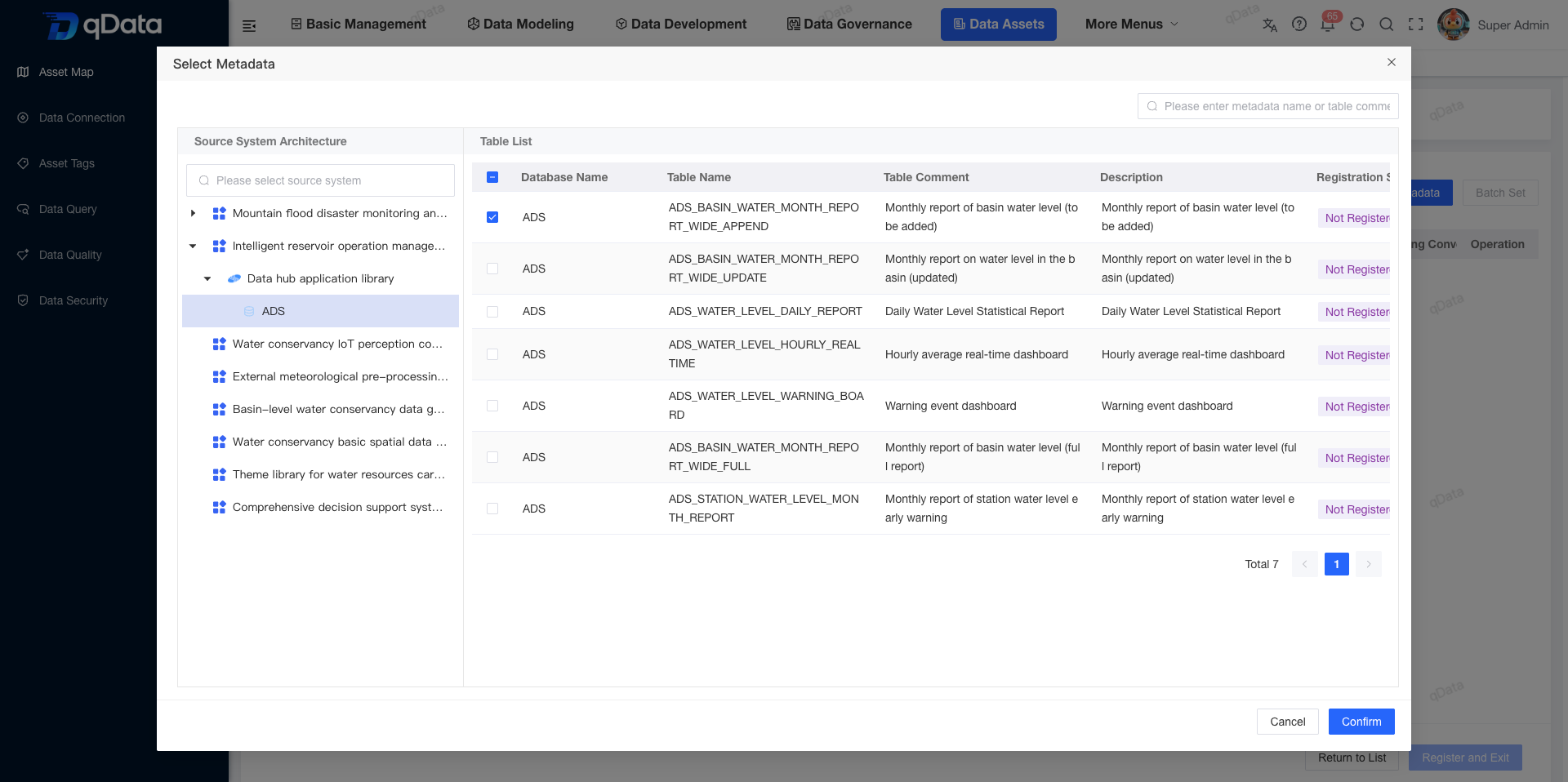Image resolution: width=1568 pixels, height=782 pixels.
Task: Click the Confirm button
Action: (1361, 722)
